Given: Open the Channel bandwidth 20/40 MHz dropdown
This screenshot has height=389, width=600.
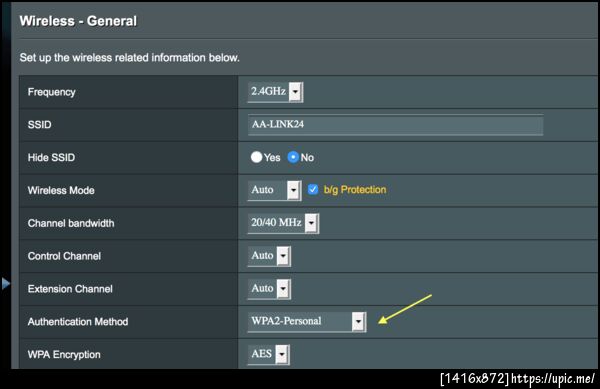Looking at the screenshot, I should point(283,223).
